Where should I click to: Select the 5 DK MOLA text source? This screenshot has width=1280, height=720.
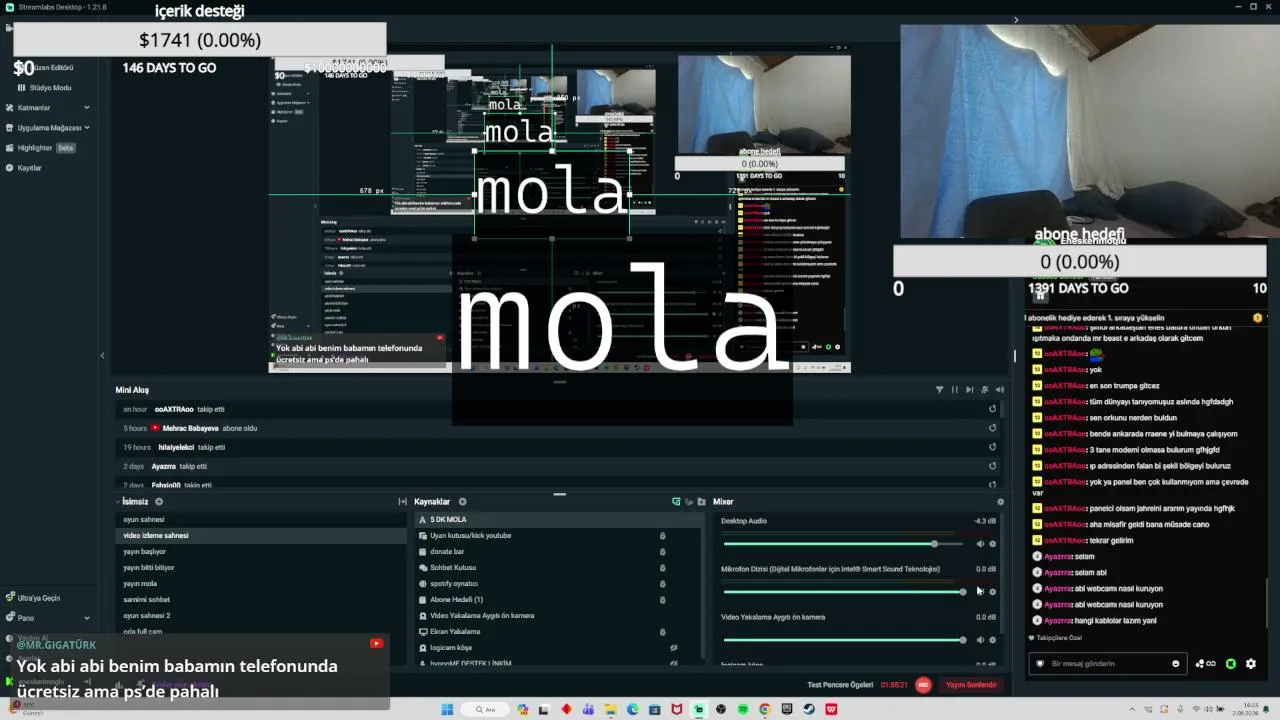coord(559,520)
